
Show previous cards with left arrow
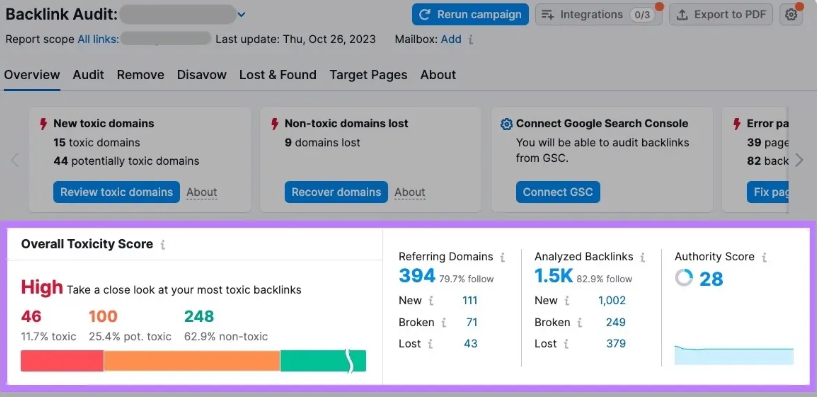click(15, 160)
